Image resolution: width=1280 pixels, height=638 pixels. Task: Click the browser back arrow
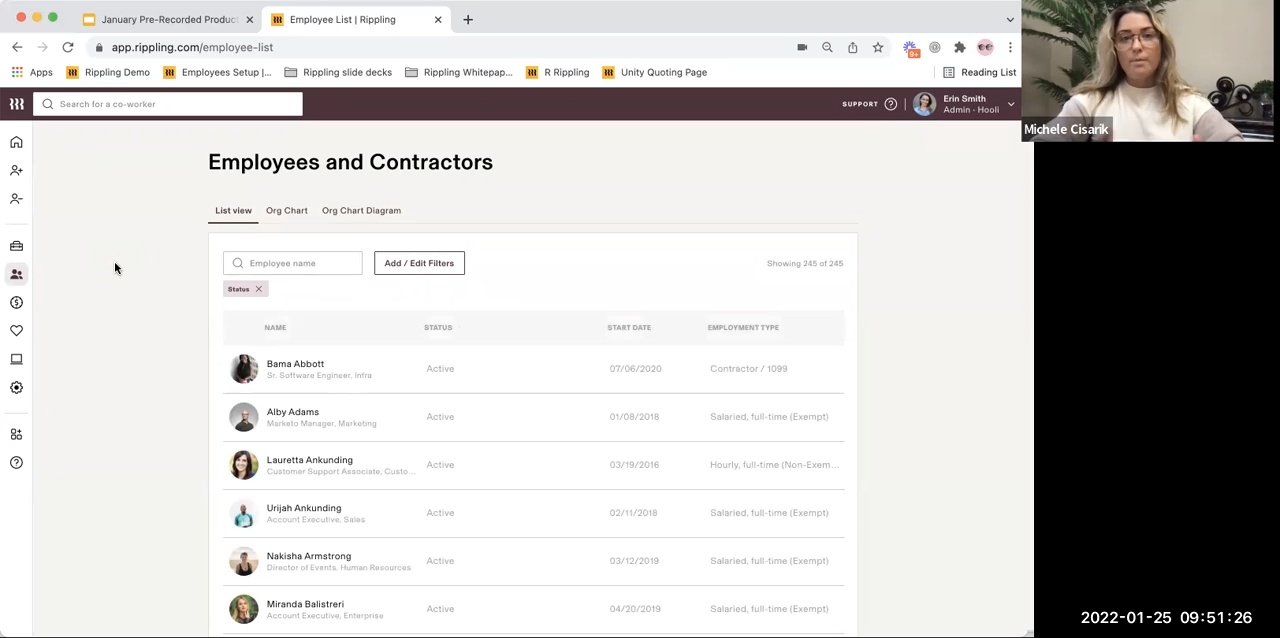(x=17, y=47)
